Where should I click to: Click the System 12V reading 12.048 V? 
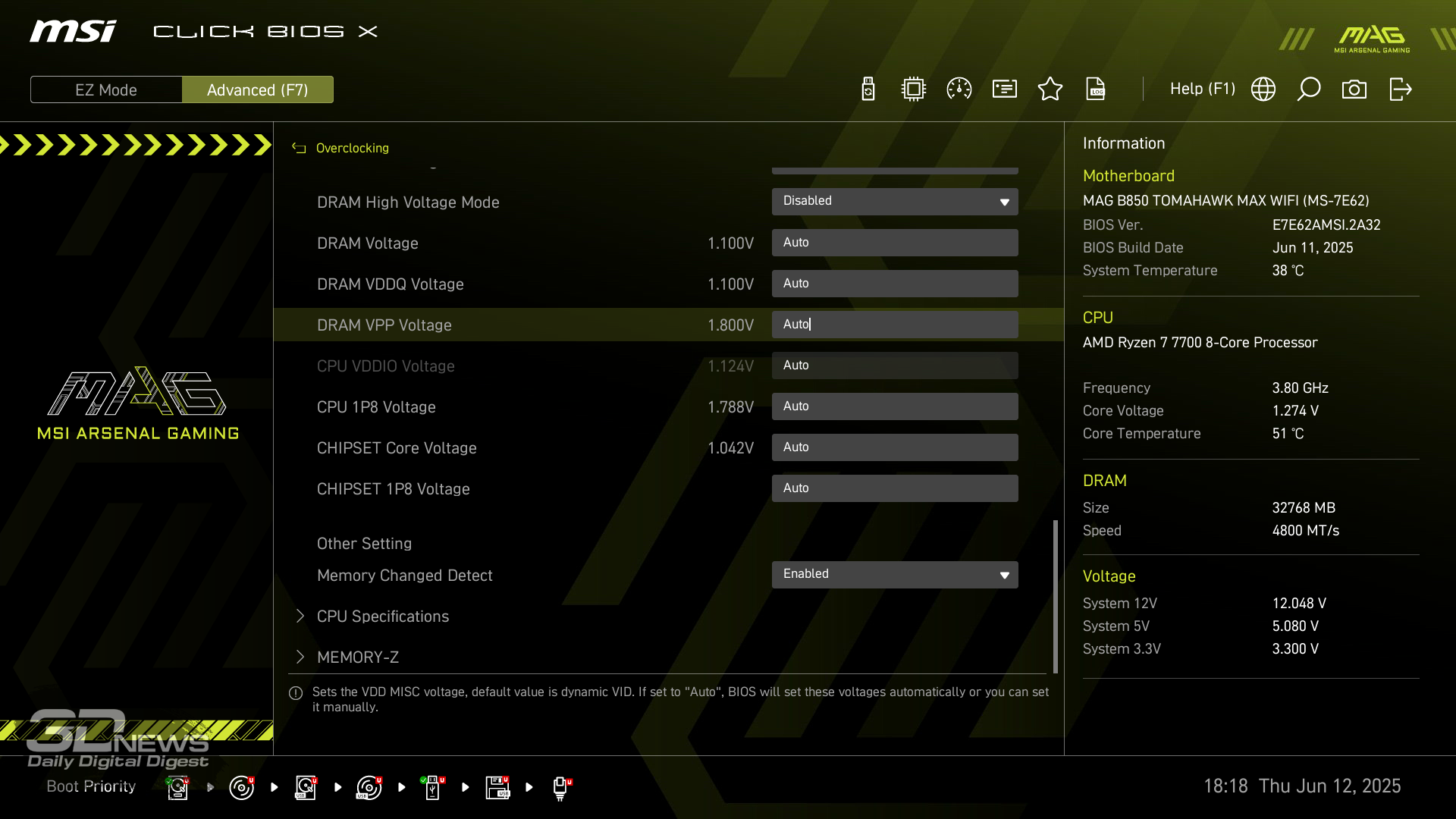[1299, 604]
